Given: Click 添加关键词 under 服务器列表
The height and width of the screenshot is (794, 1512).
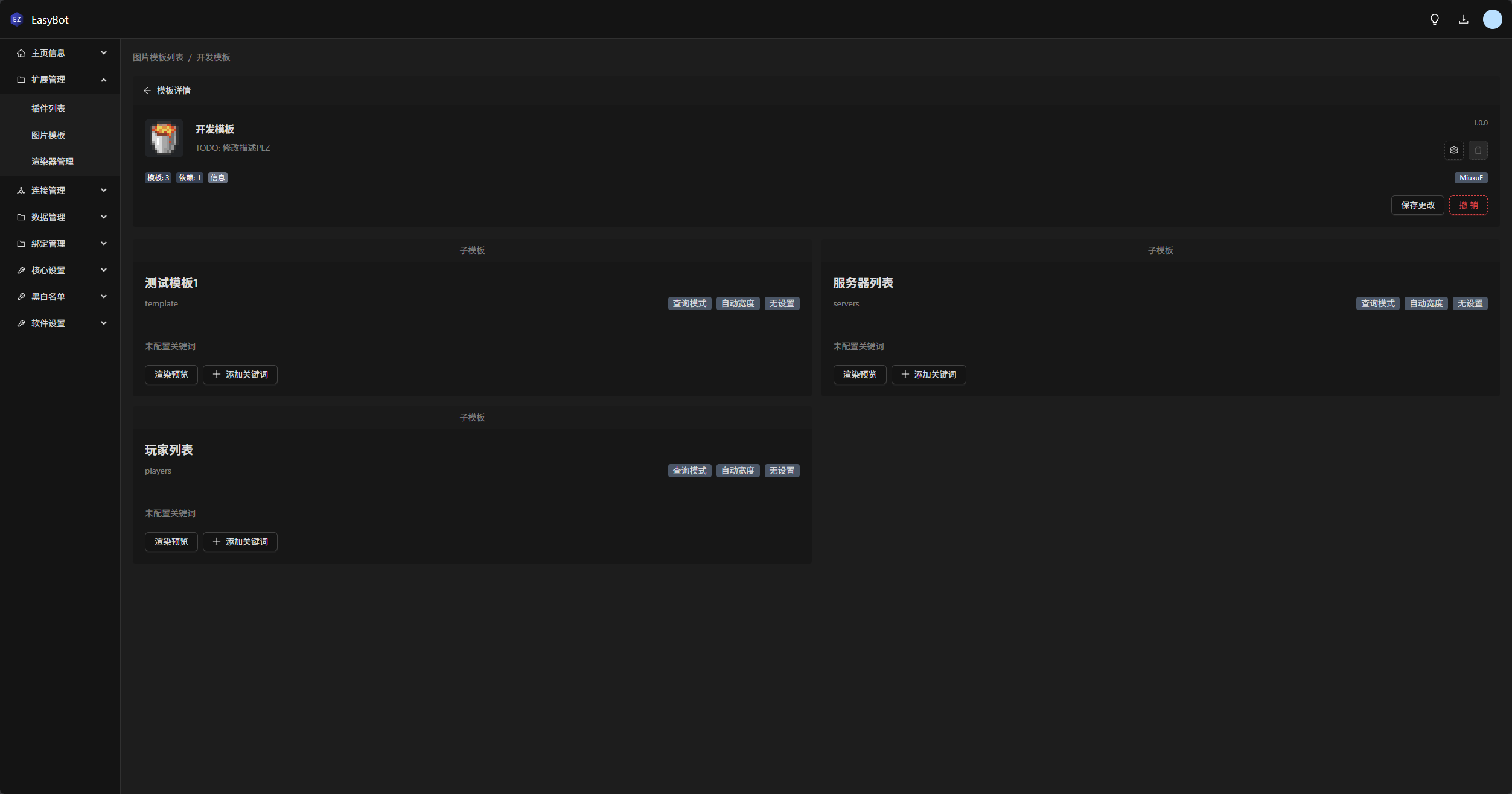Looking at the screenshot, I should tap(928, 375).
